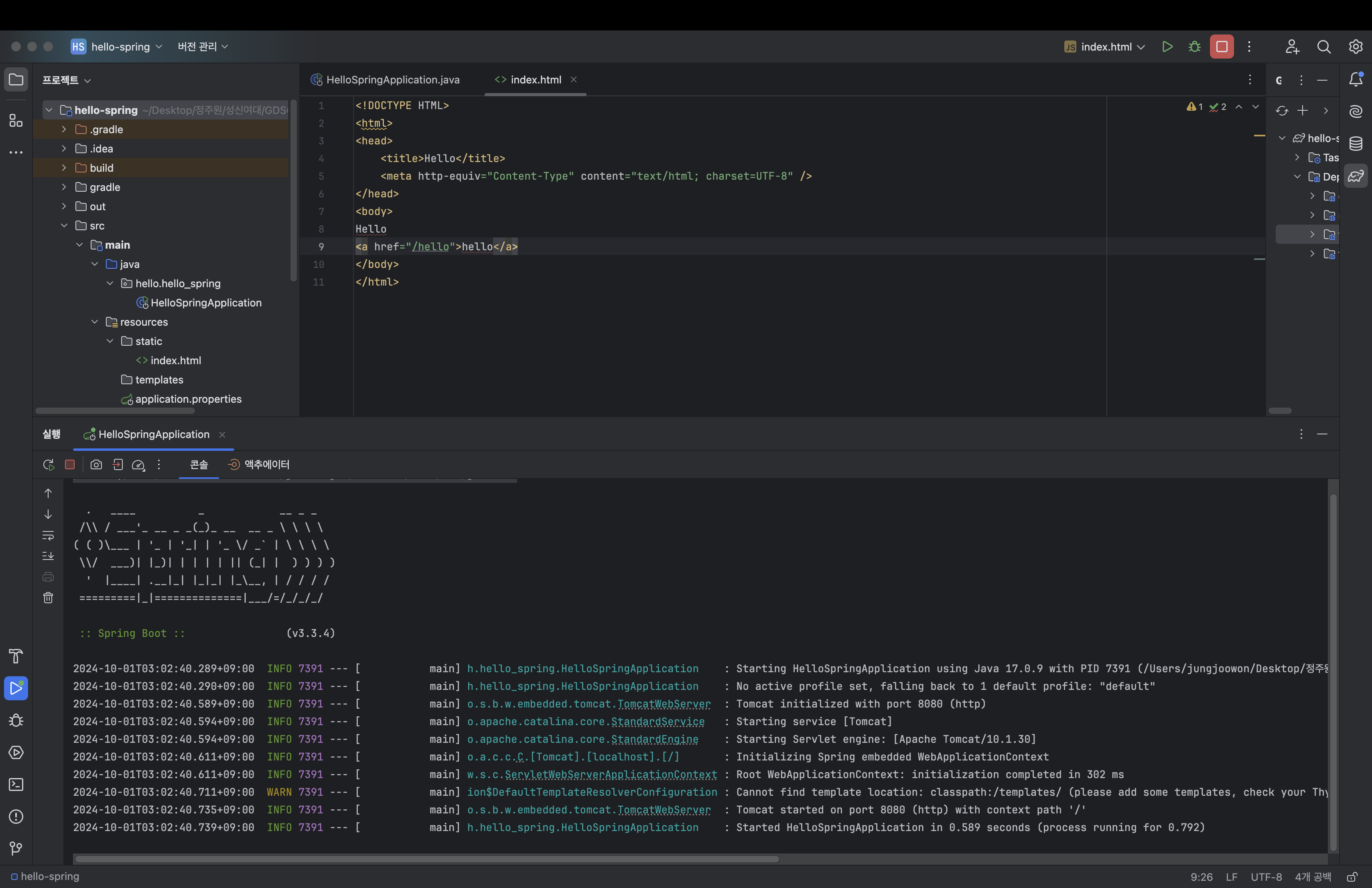1372x888 pixels.
Task: Collapse the resources folder
Action: [x=95, y=322]
